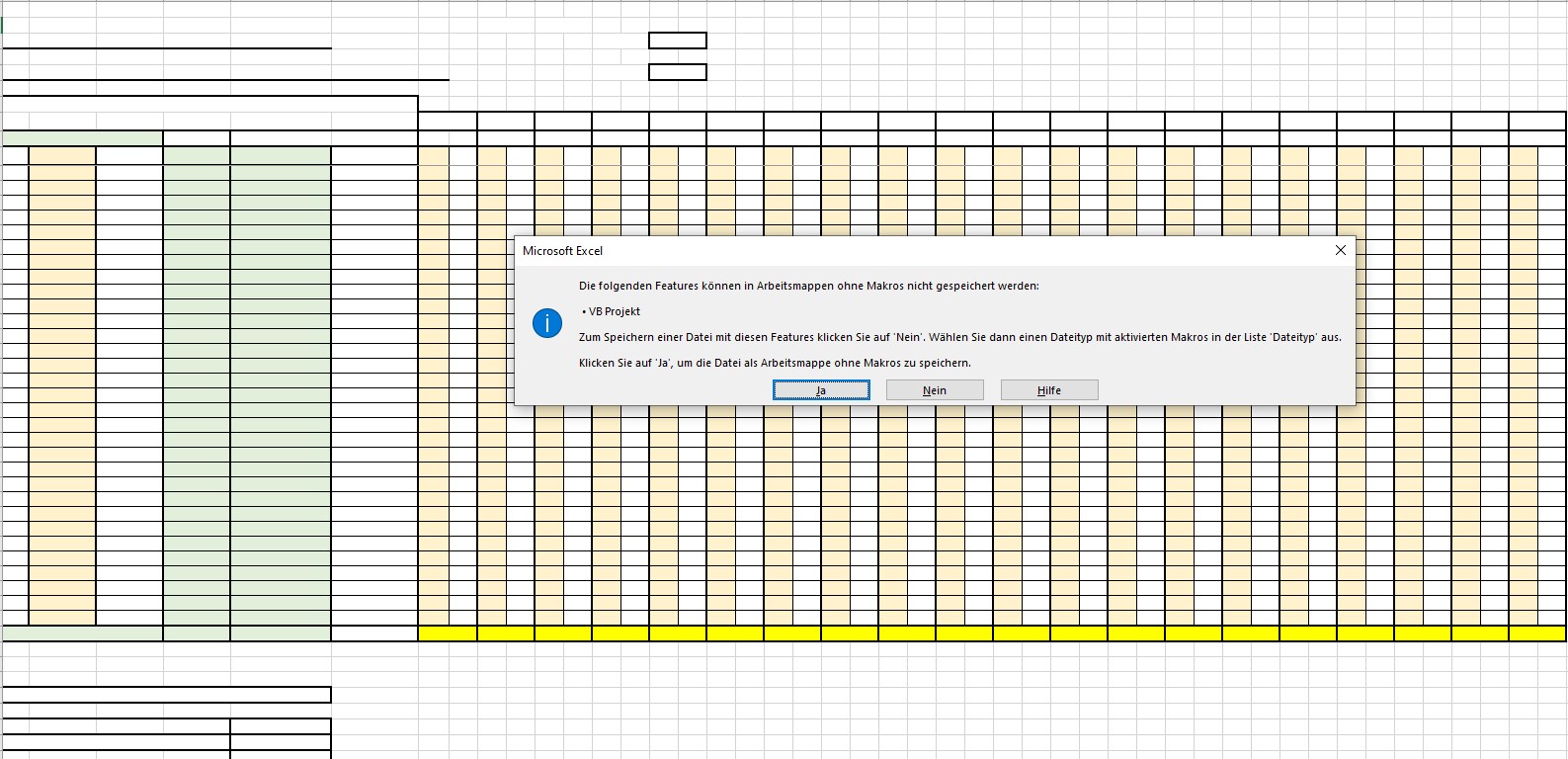Close the Microsoft Excel dialog with X
Image resolution: width=1568 pixels, height=759 pixels.
click(1340, 251)
